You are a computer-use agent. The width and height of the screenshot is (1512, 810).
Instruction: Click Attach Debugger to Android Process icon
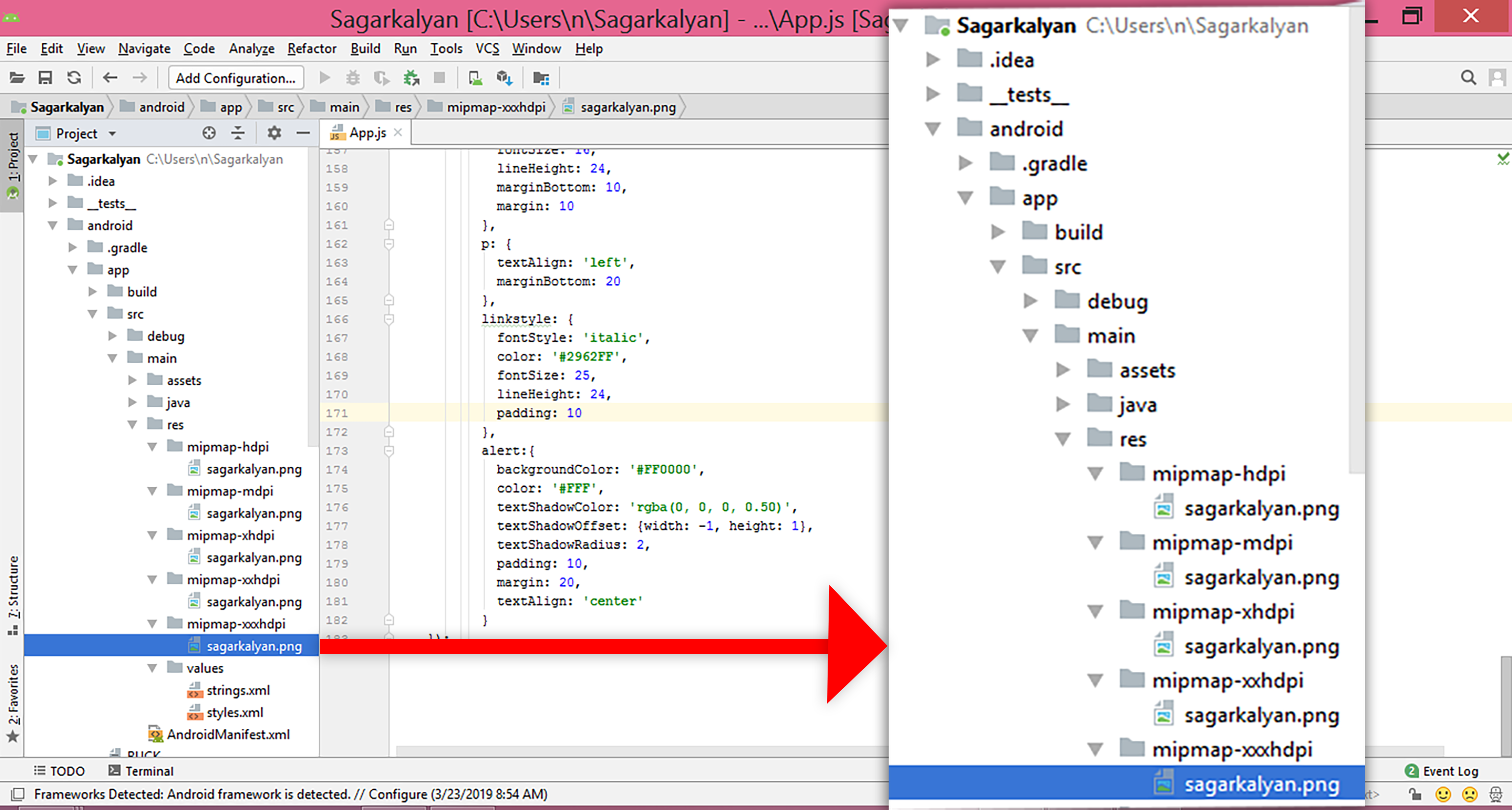[411, 78]
